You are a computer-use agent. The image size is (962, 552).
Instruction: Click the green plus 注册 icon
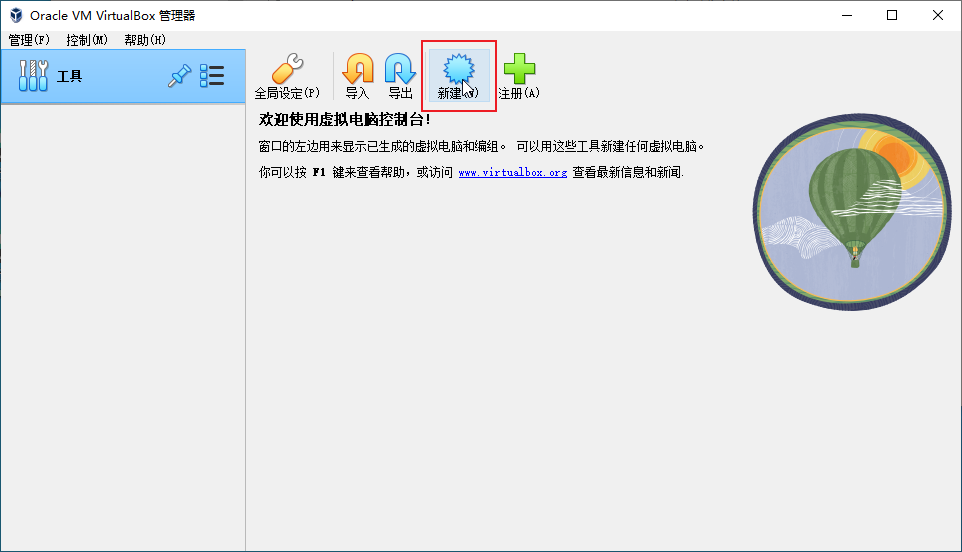(518, 70)
